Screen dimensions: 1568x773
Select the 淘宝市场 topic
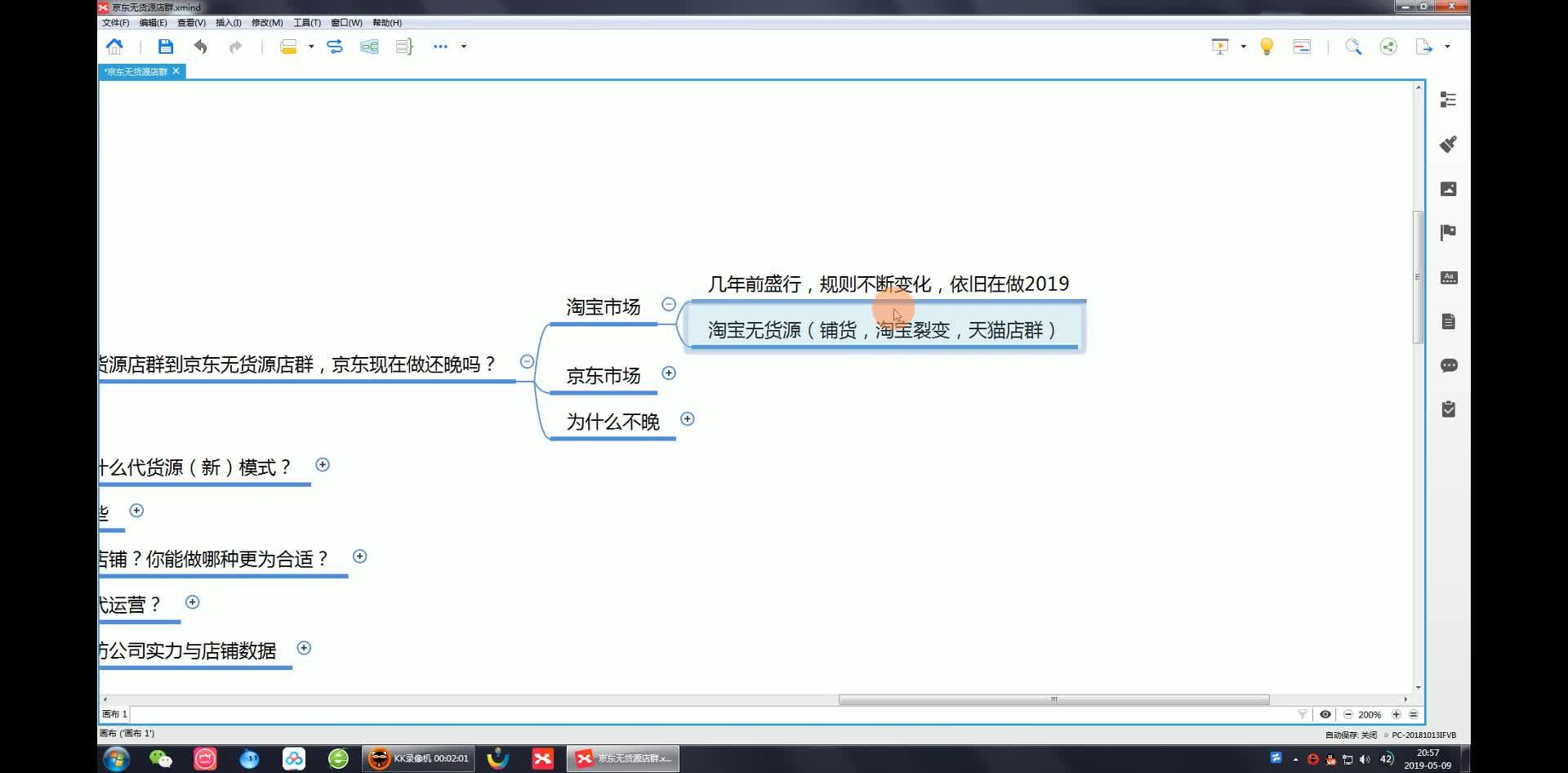(x=604, y=307)
